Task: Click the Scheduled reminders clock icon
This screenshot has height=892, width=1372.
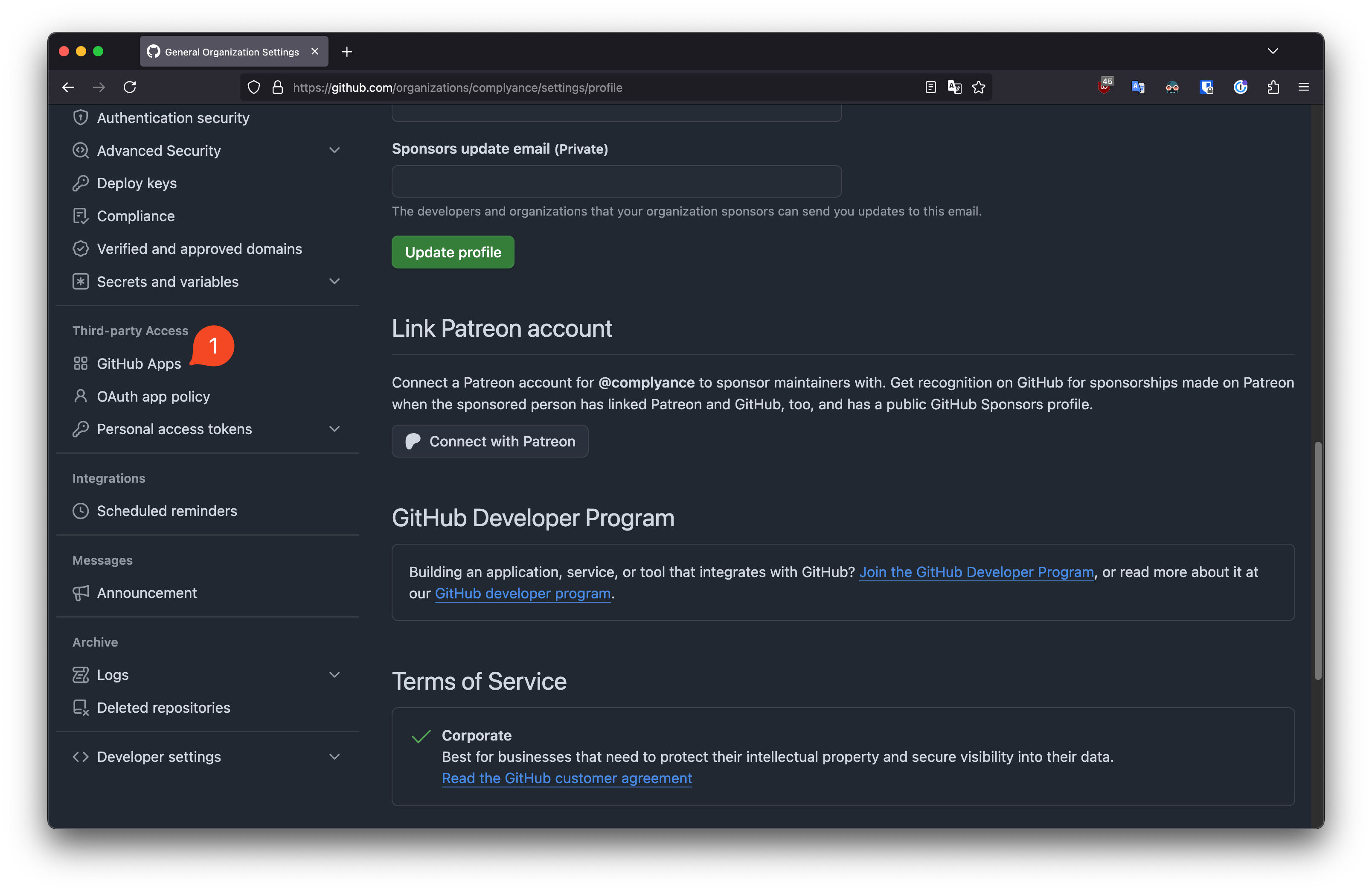Action: [81, 511]
